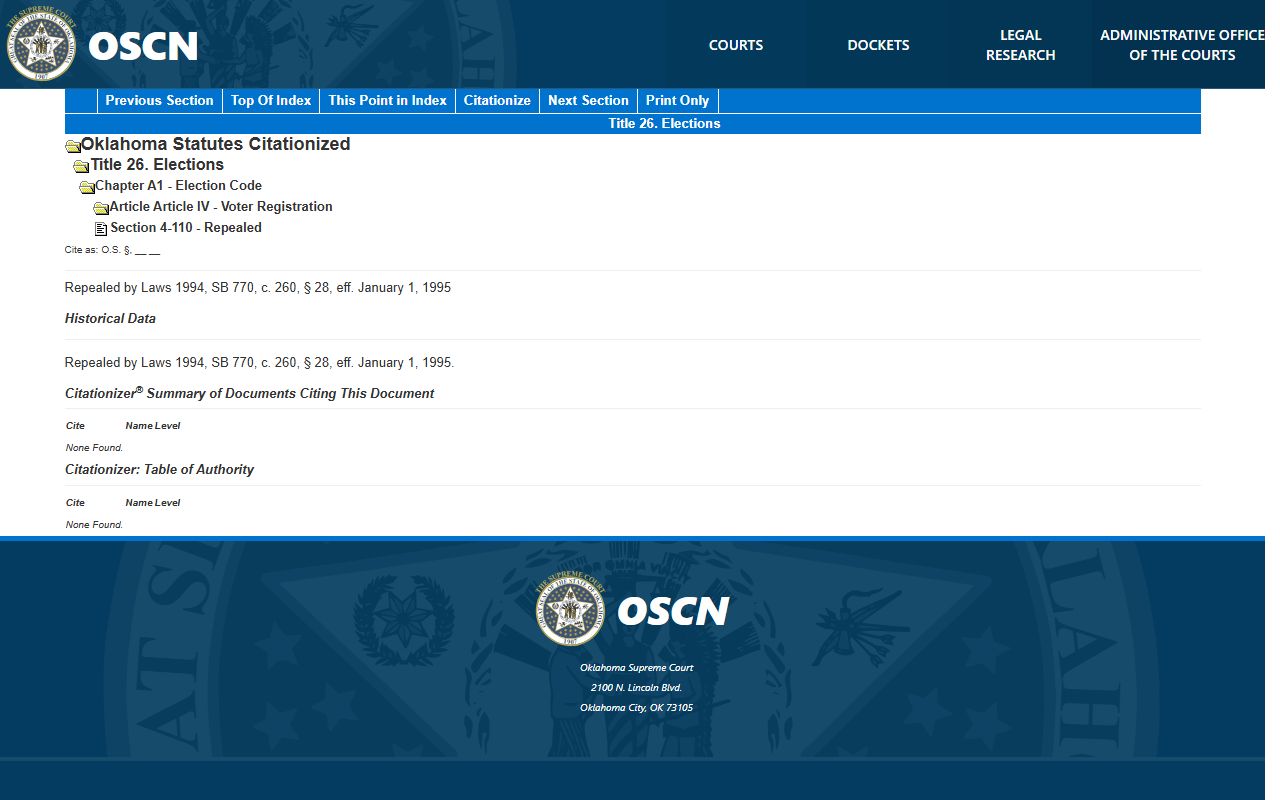Viewport: 1280px width, 800px height.
Task: Open the folder icon beside Chapter A1 - Election Code
Action: 87,187
